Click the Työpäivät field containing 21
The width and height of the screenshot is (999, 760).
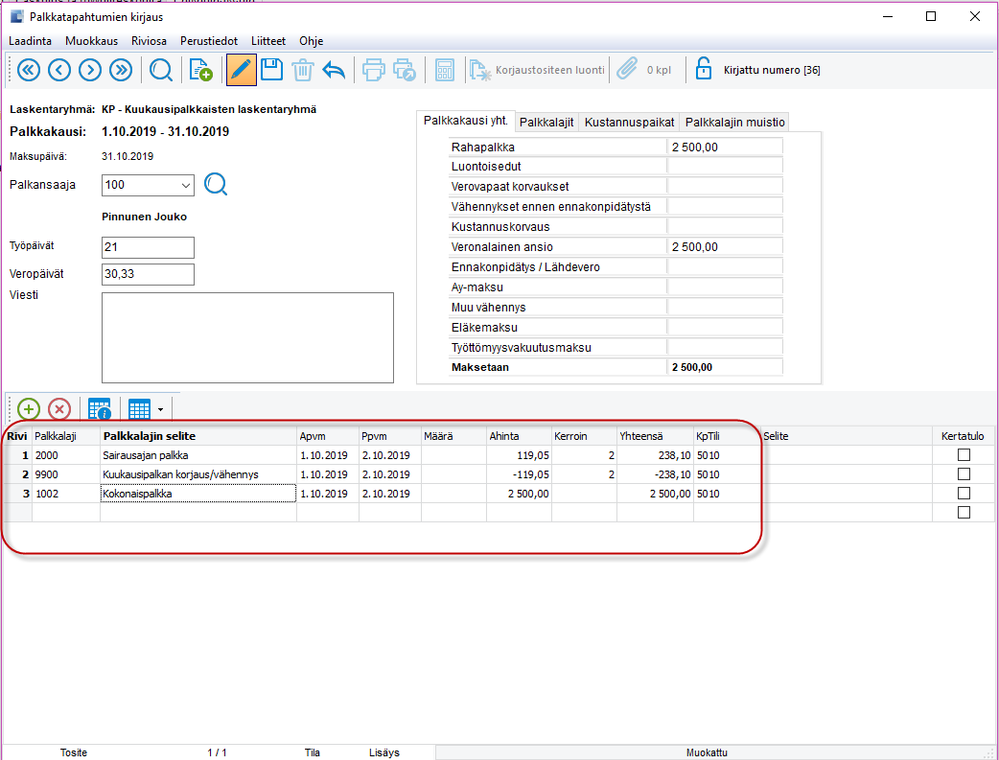point(147,247)
